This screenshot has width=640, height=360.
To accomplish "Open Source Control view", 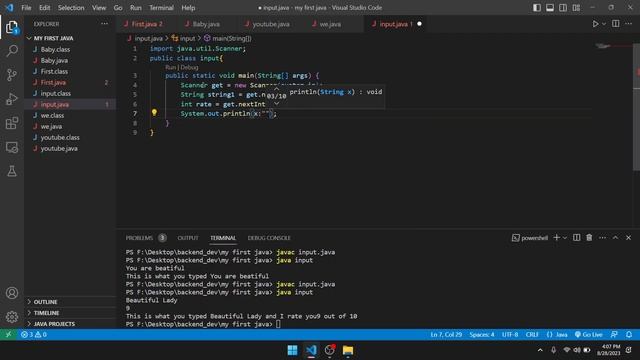I will [x=12, y=75].
